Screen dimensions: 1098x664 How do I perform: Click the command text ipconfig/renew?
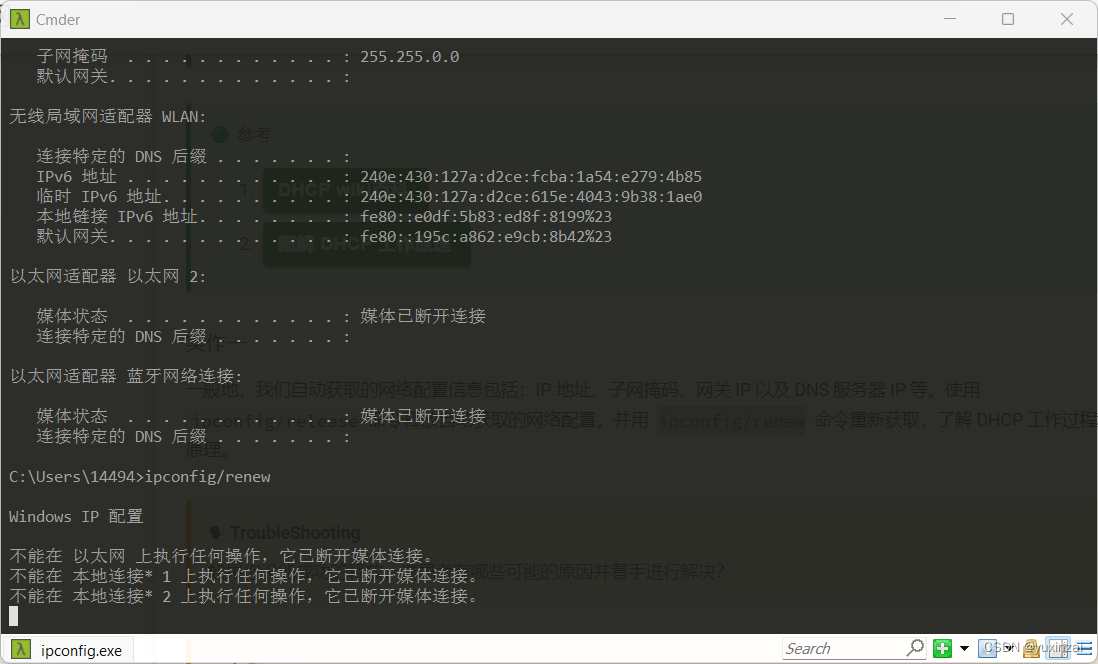click(207, 477)
